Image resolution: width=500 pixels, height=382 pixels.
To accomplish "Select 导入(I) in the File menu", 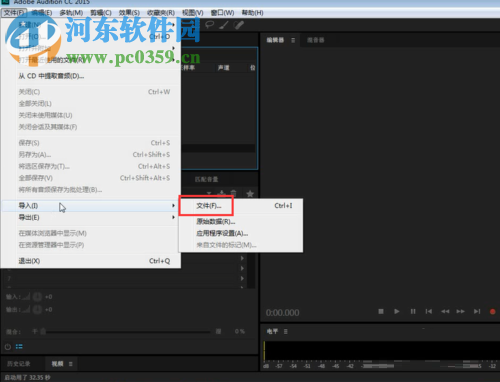I will point(91,206).
